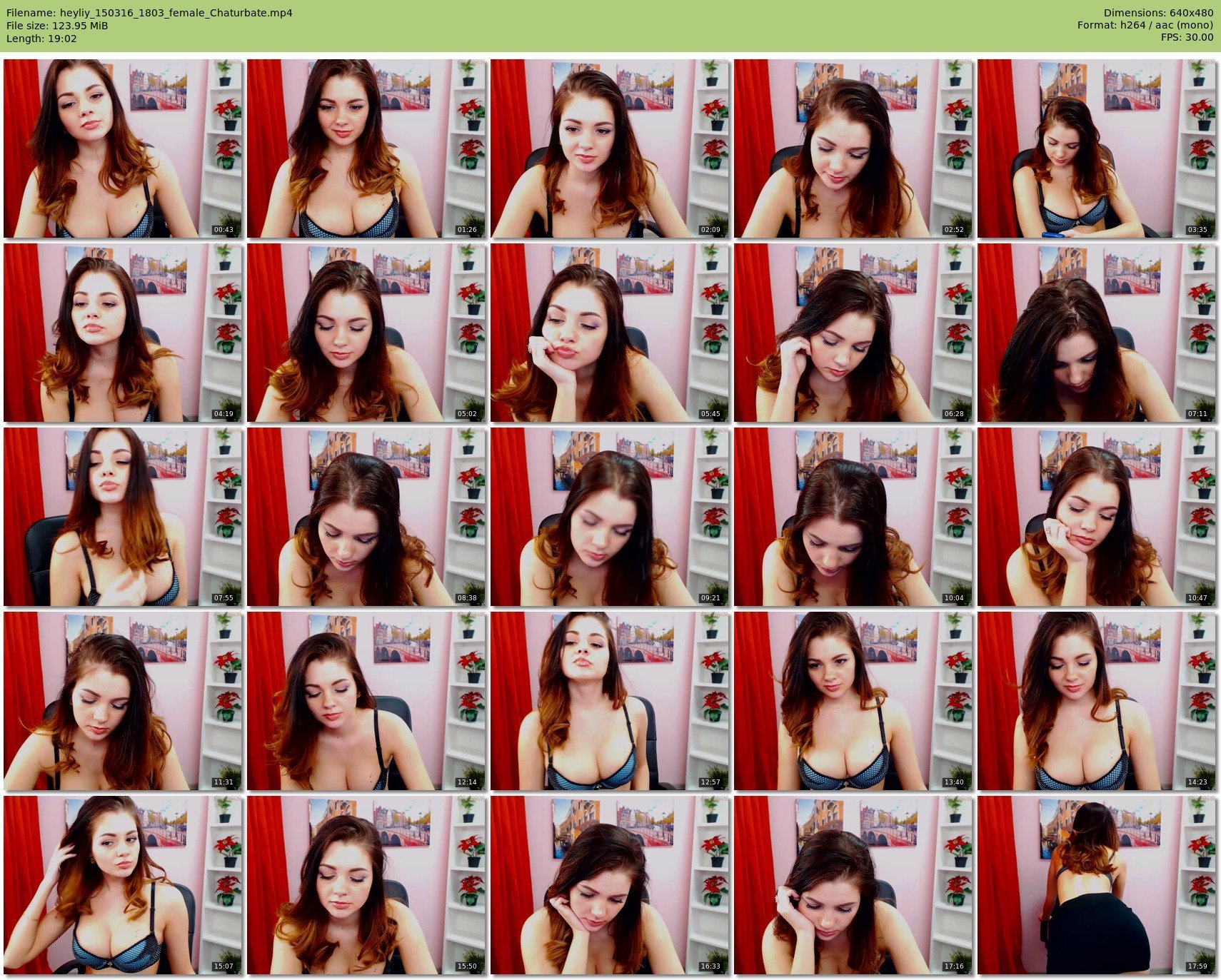Open the frame labeled 03:35
This screenshot has width=1221, height=980.
point(1097,148)
